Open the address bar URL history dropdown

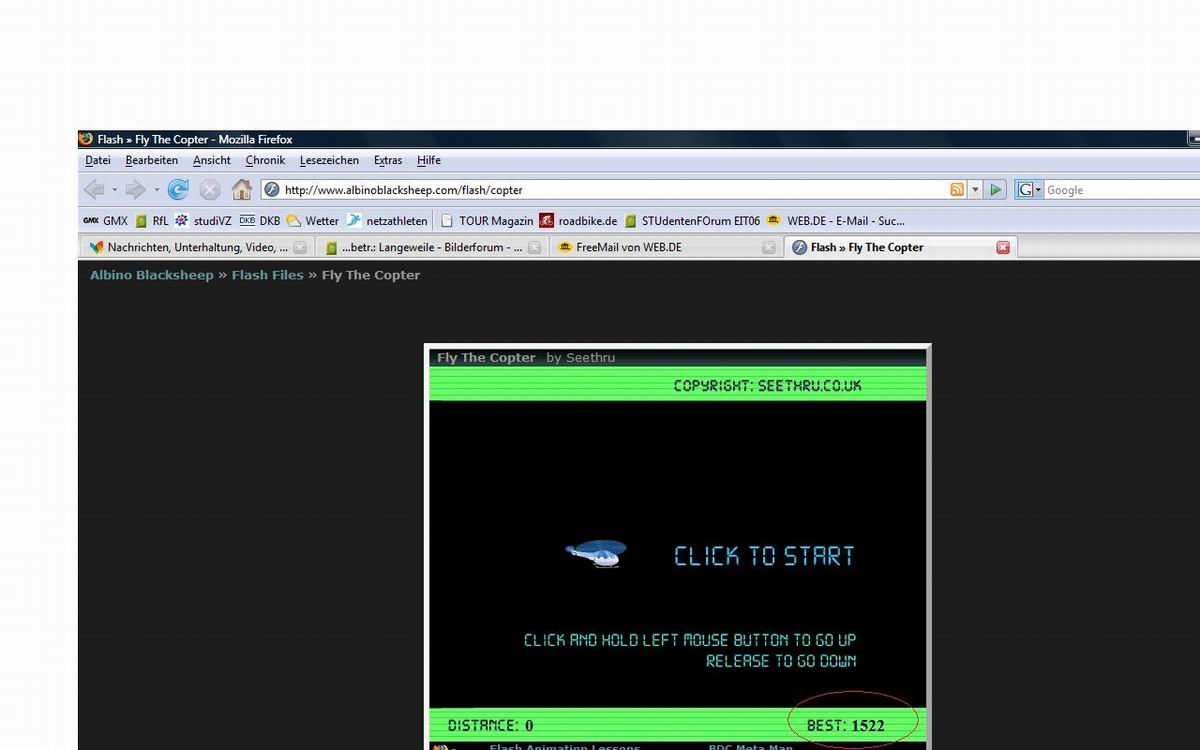(x=975, y=190)
